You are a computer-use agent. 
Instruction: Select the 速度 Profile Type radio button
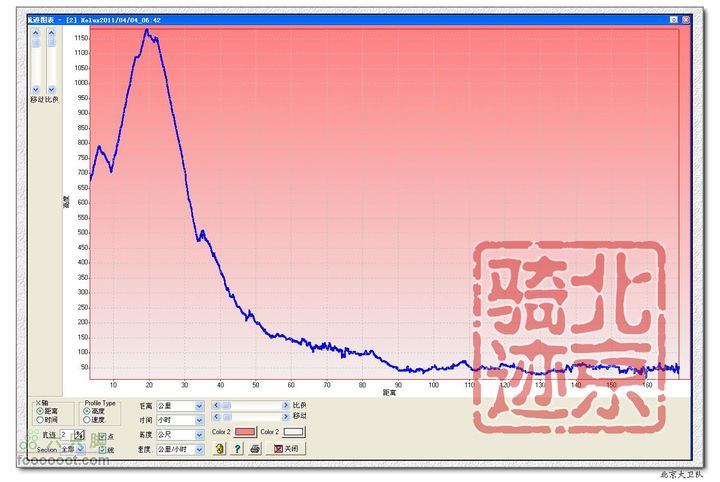point(88,420)
